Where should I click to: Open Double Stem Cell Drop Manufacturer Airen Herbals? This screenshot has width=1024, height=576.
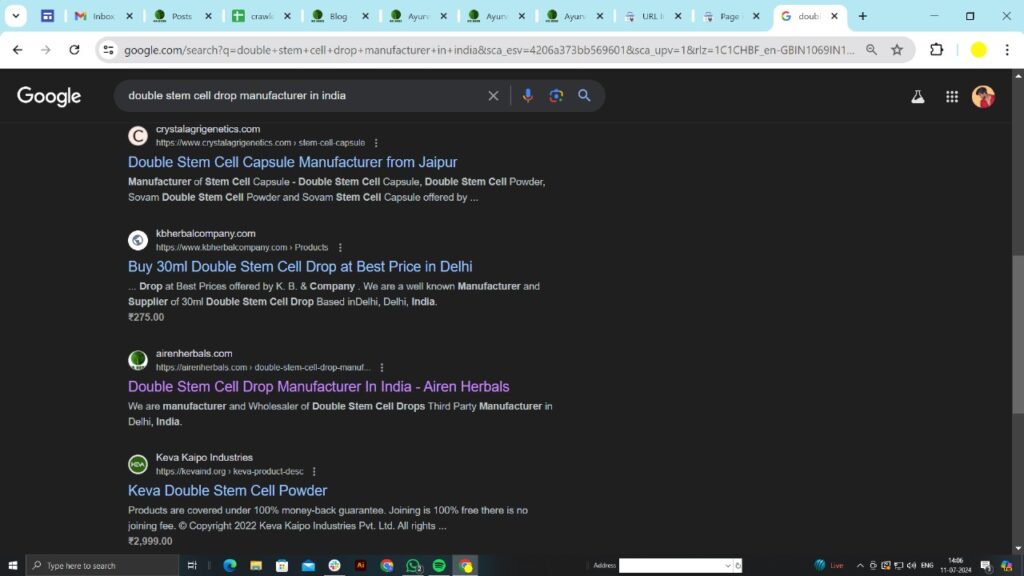click(x=319, y=387)
